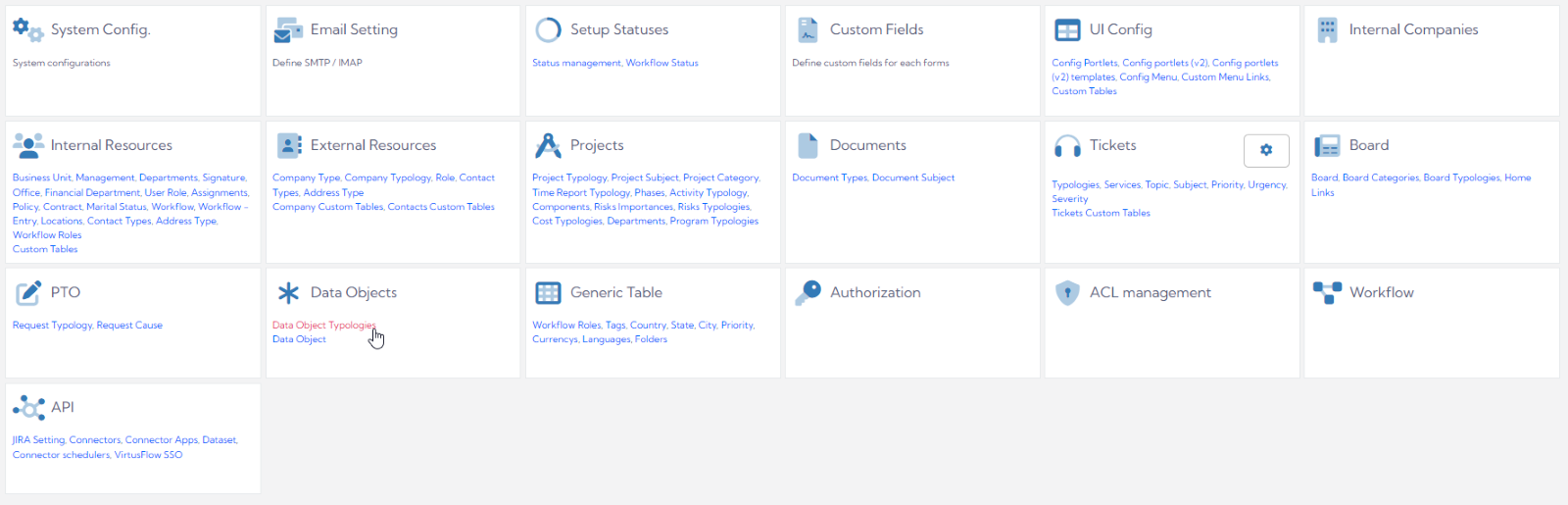Screen dimensions: 1568x505
Task: Open Company Typology link
Action: point(388,177)
